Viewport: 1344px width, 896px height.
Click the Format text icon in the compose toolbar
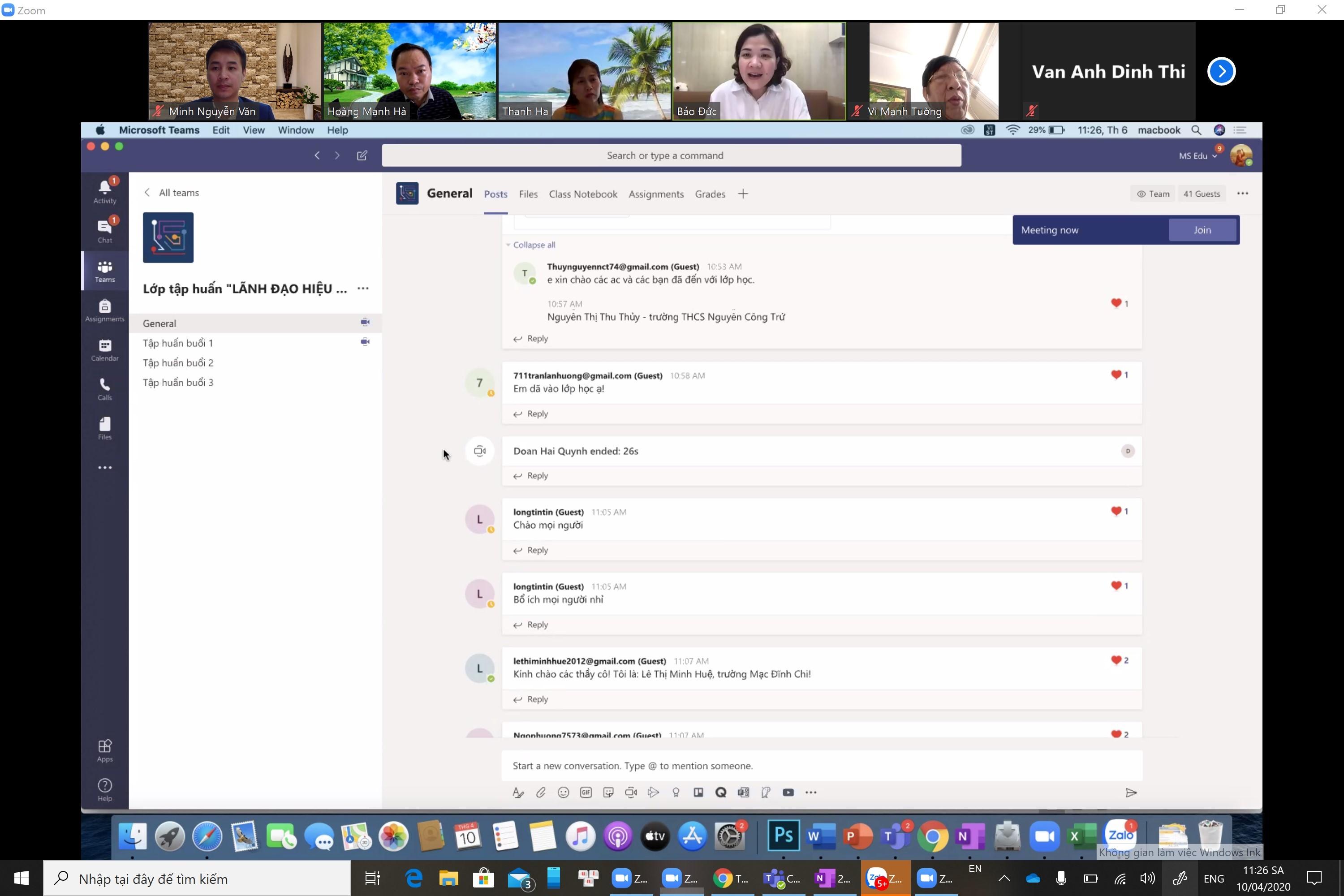pos(518,792)
